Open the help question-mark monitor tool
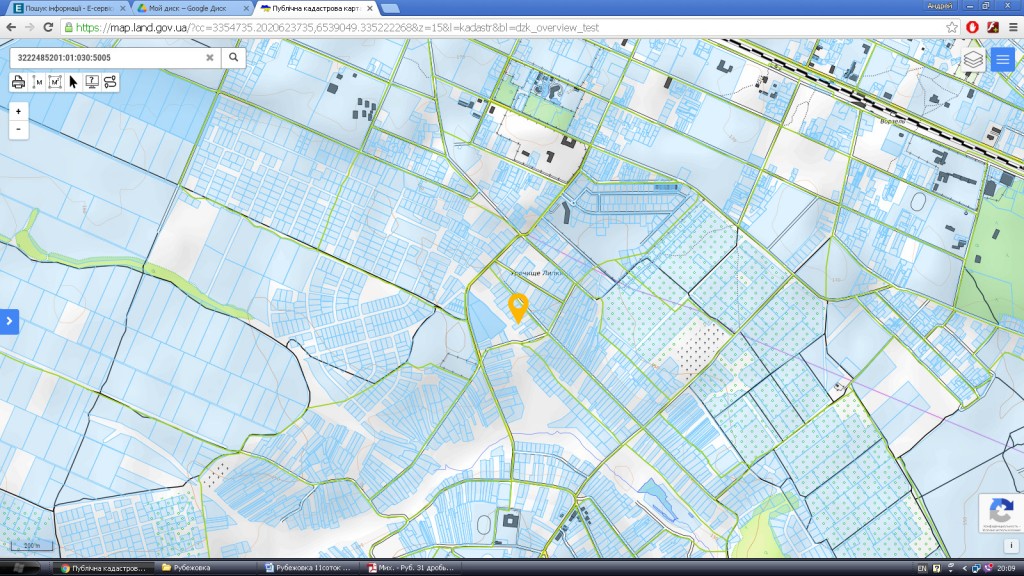The height and width of the screenshot is (576, 1024). pyautogui.click(x=91, y=82)
